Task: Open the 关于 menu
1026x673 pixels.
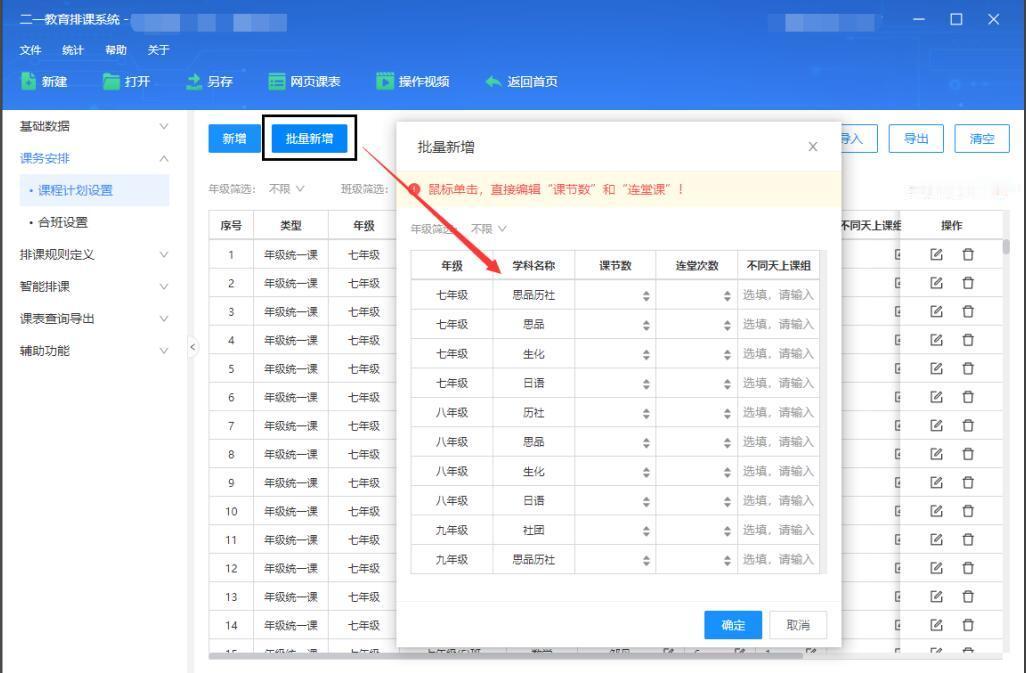Action: tap(158, 50)
